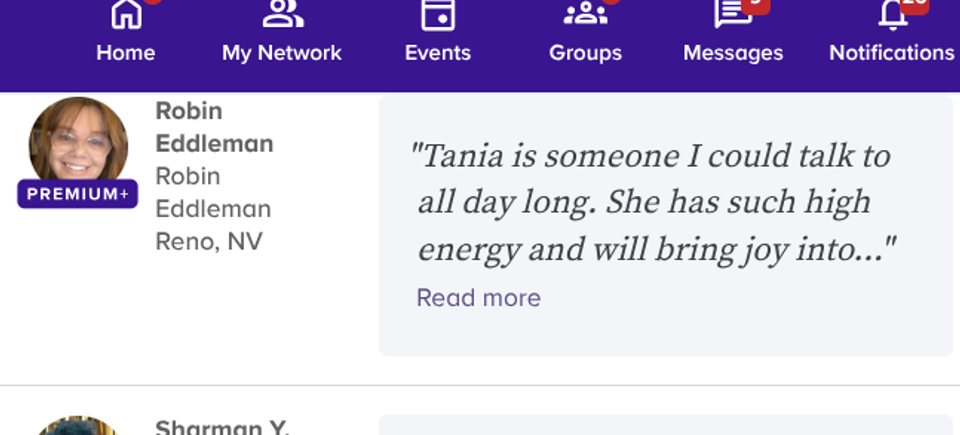Select the Messages menu label
960x435 pixels.
point(733,53)
